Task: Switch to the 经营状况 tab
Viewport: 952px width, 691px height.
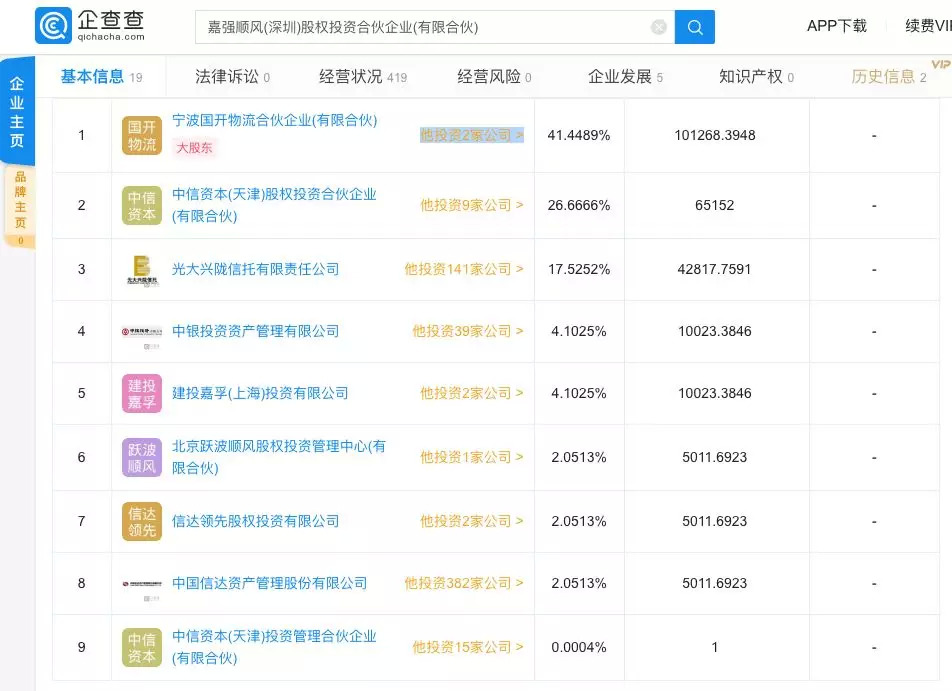Action: [363, 77]
